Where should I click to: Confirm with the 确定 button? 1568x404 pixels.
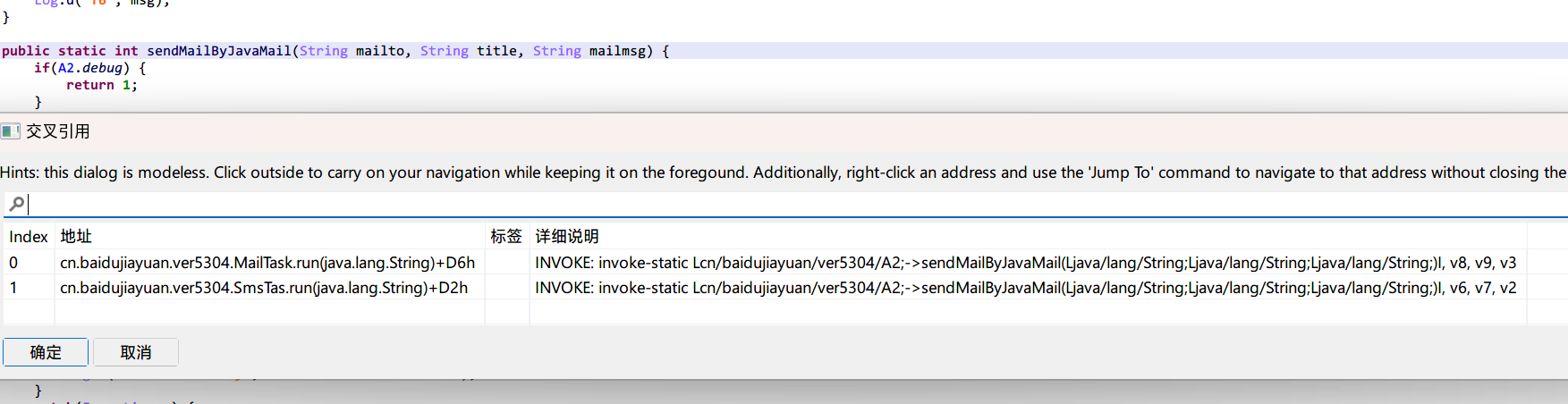pyautogui.click(x=46, y=352)
